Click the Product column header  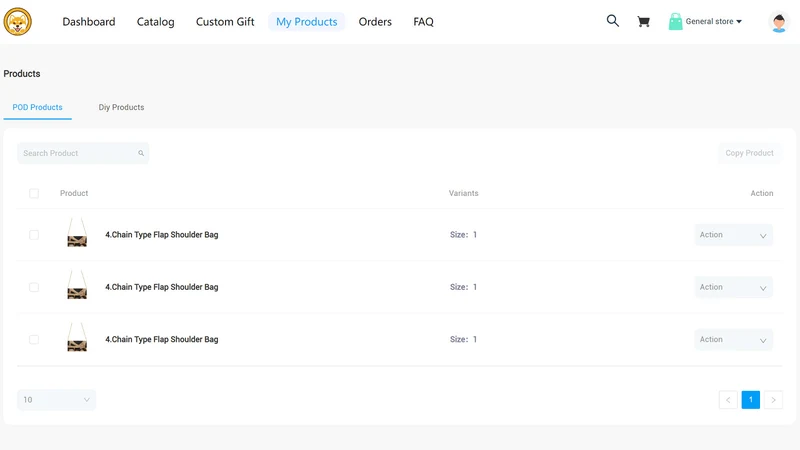74,193
